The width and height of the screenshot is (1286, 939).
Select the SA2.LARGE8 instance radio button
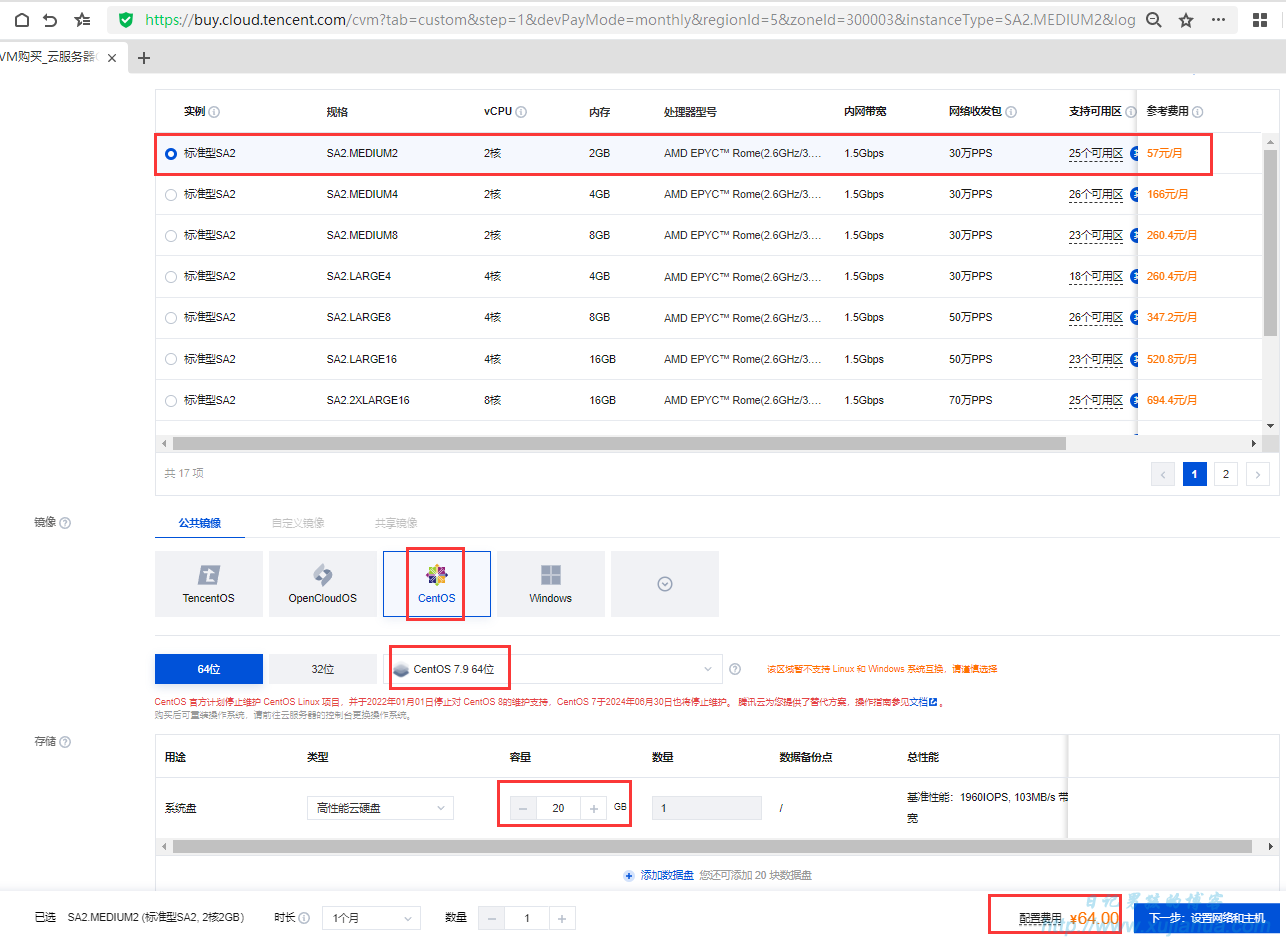pos(171,318)
